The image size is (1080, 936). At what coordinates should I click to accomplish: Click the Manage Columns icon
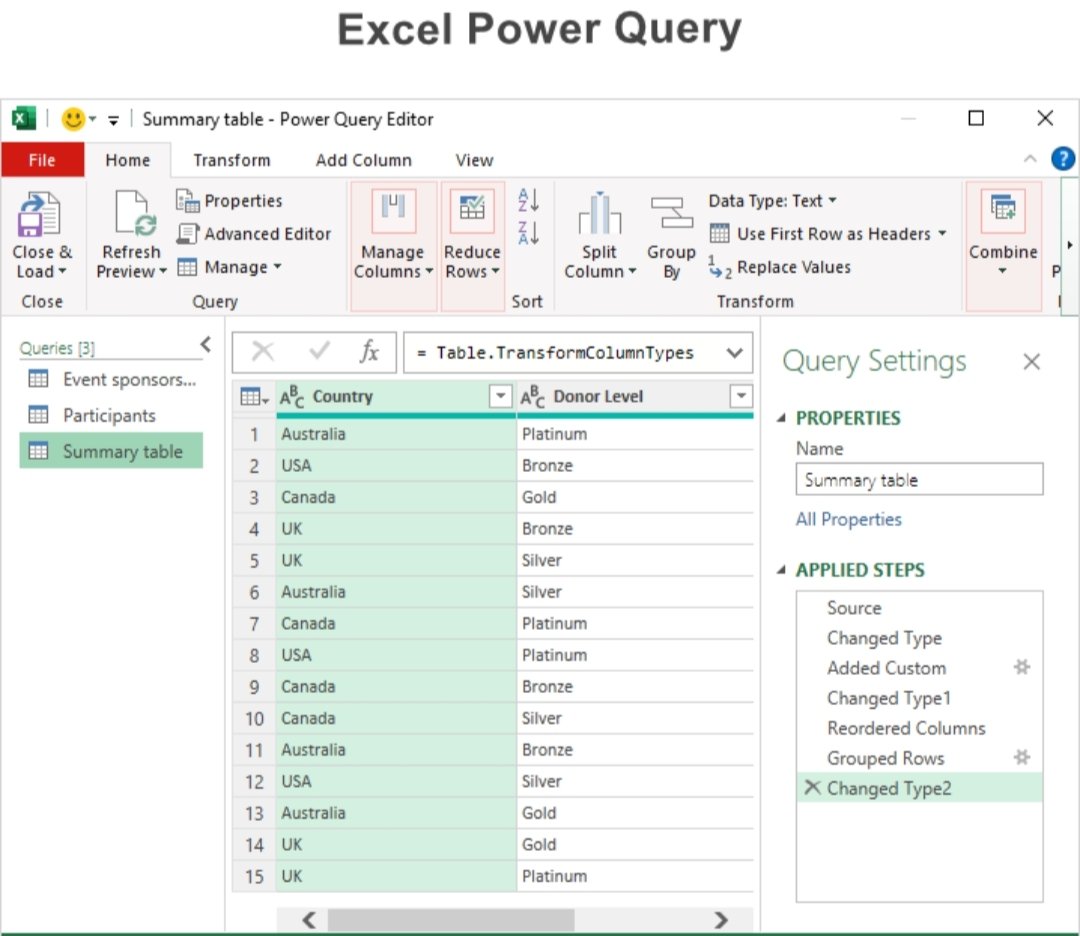pos(393,211)
